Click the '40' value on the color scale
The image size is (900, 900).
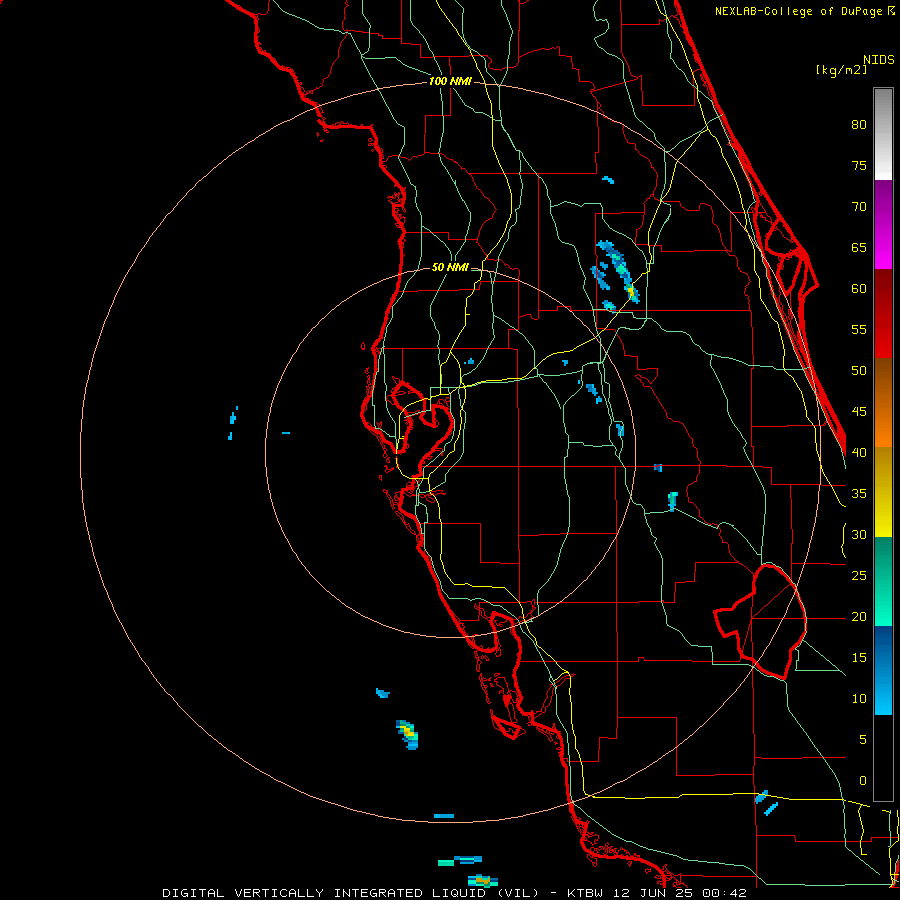[859, 453]
